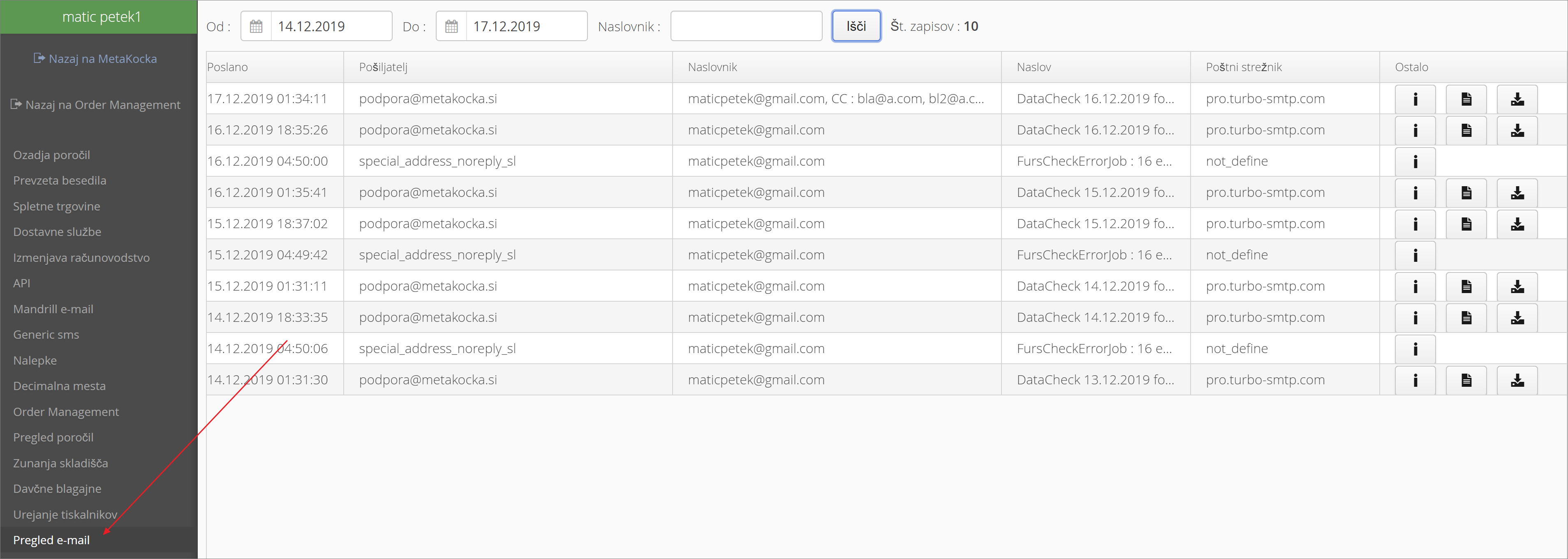This screenshot has width=1568, height=559.
Task: Download the 16.12.2019 01:35:41 email
Action: point(1517,193)
